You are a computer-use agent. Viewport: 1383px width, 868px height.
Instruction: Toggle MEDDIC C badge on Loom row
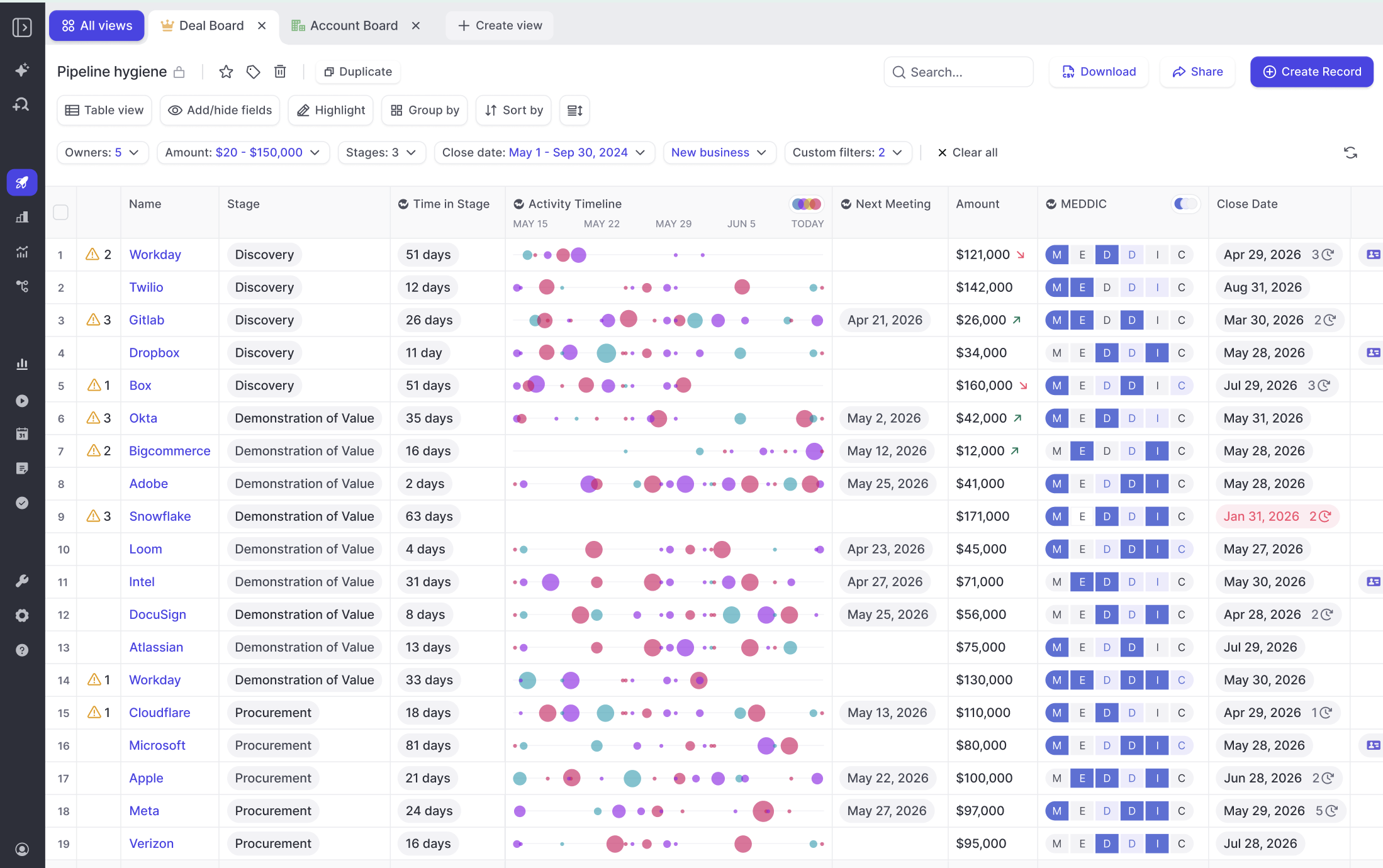(1182, 549)
